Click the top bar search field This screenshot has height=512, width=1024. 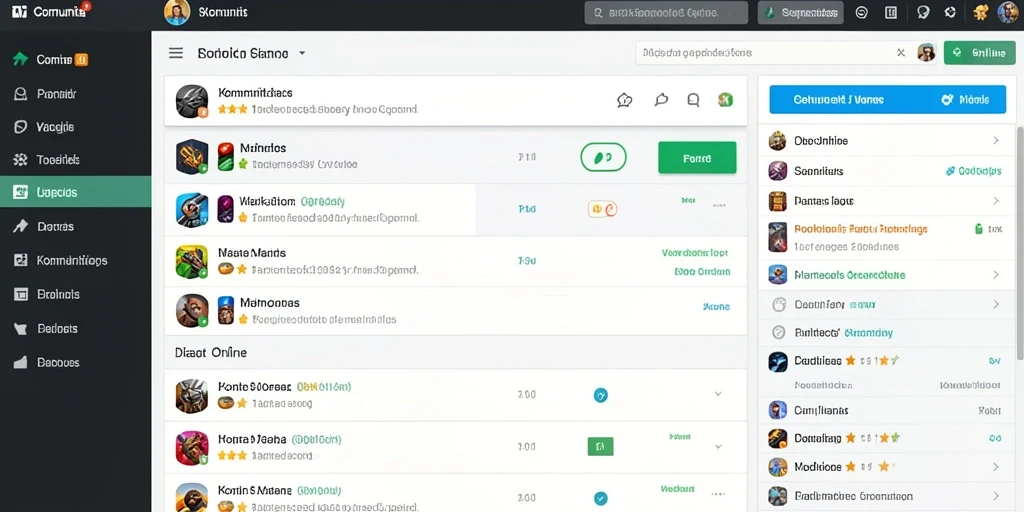point(666,12)
